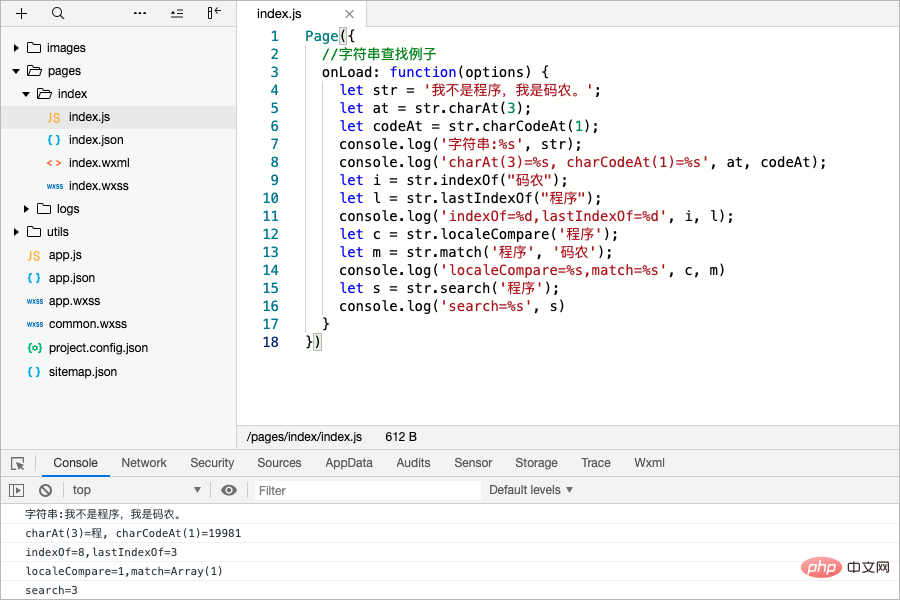The image size is (900, 600).
Task: Click the console Filter input field
Action: 367,490
